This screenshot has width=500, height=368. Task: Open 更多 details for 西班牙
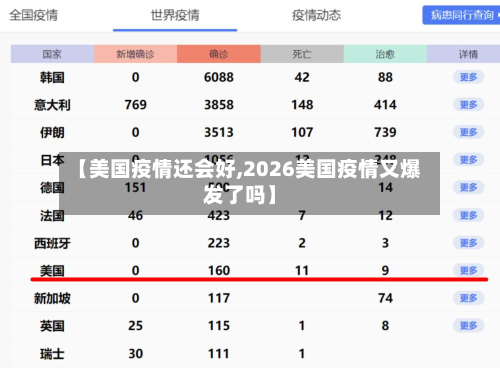pos(468,243)
